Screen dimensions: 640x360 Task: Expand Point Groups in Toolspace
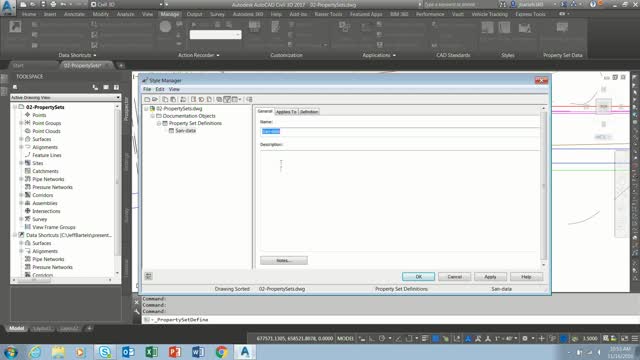coord(21,123)
